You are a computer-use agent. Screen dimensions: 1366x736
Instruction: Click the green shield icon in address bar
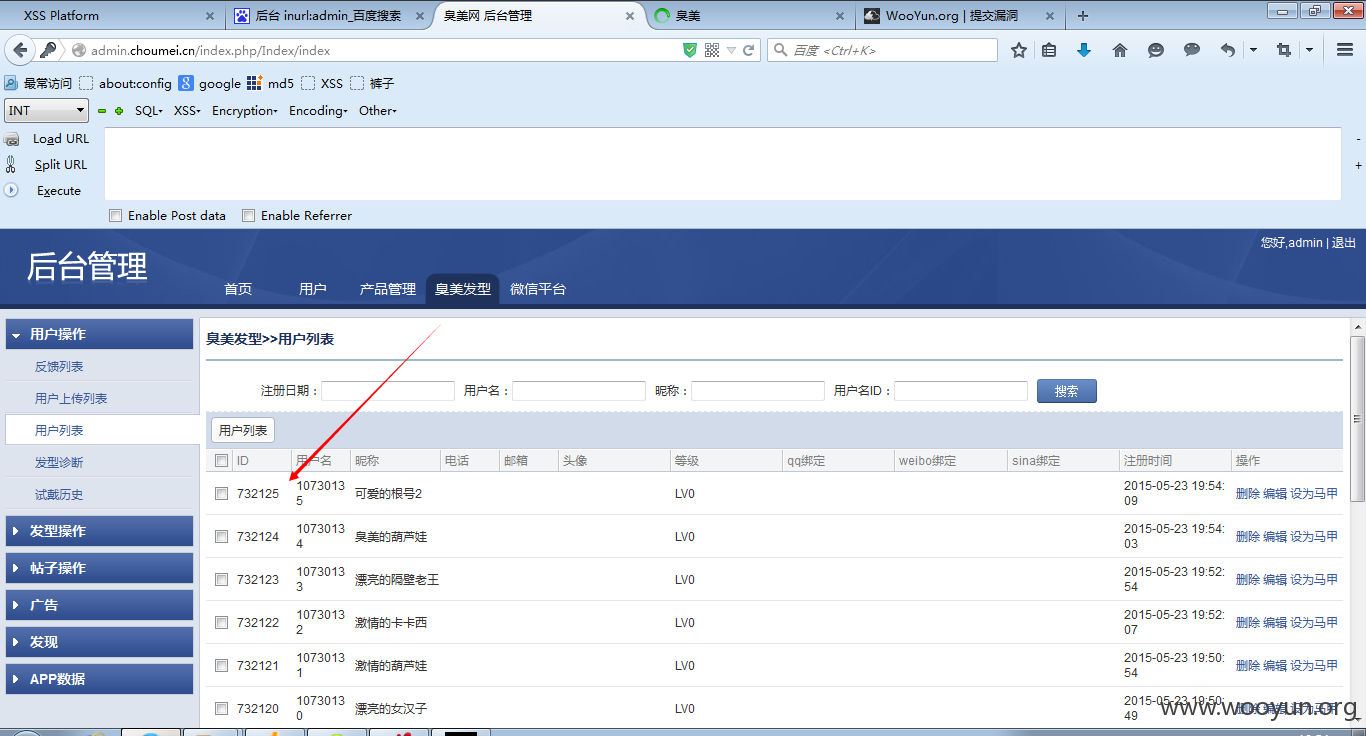pos(689,50)
